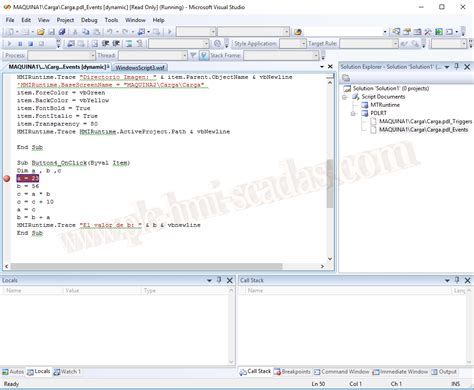The height and width of the screenshot is (390, 474).
Task: Close the Call Stack panel
Action: click(468, 280)
